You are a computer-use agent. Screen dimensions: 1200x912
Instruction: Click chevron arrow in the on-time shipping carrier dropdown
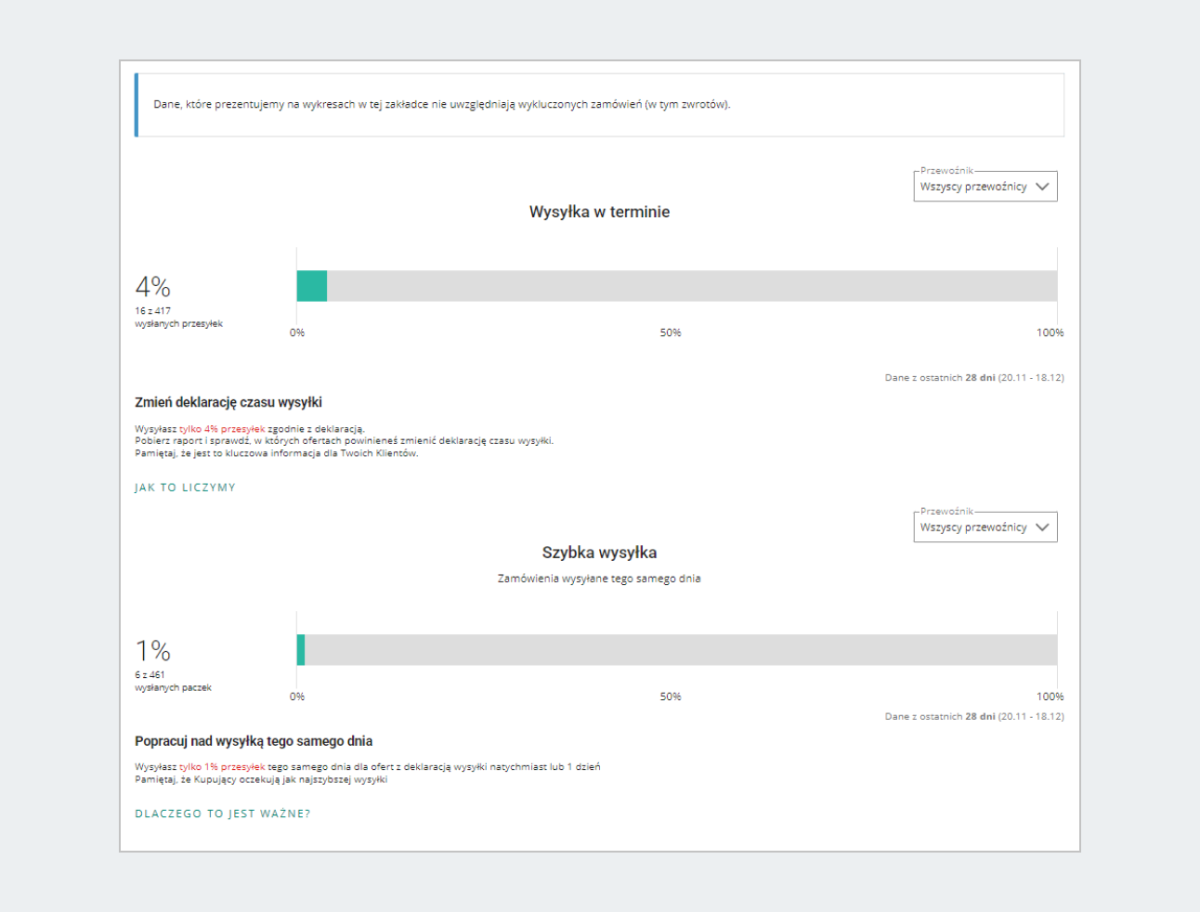pos(1043,187)
